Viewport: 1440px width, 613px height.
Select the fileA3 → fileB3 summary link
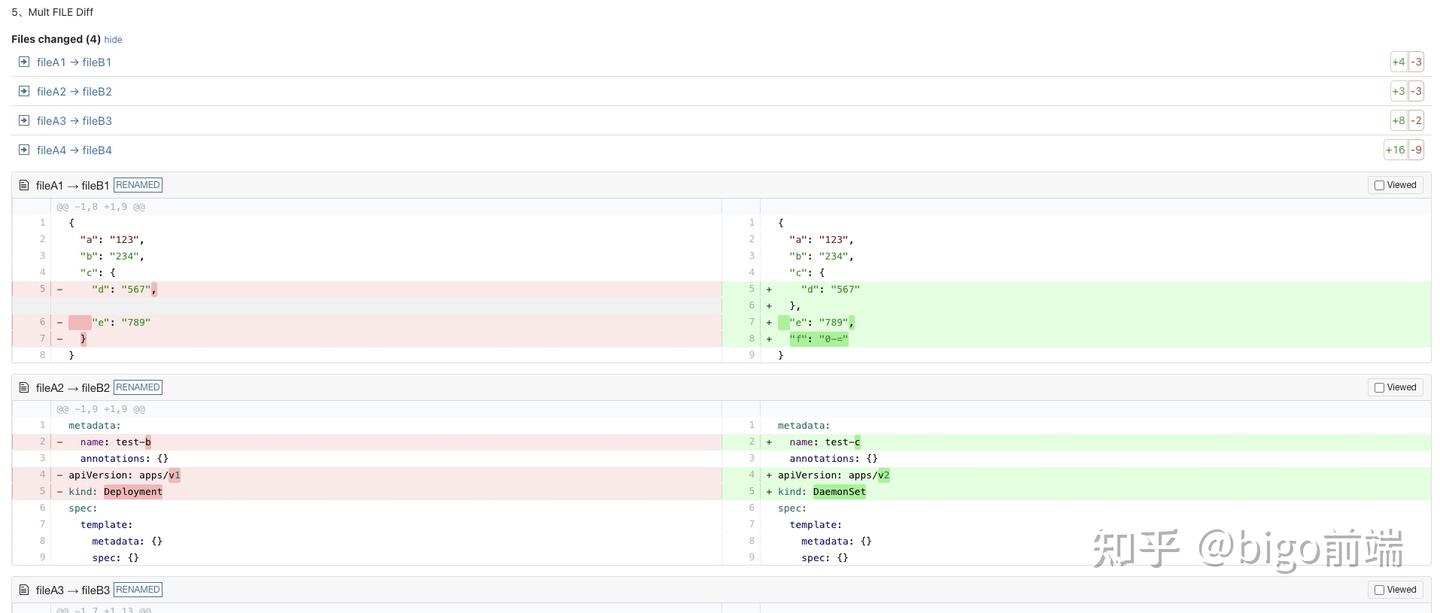[x=74, y=121]
